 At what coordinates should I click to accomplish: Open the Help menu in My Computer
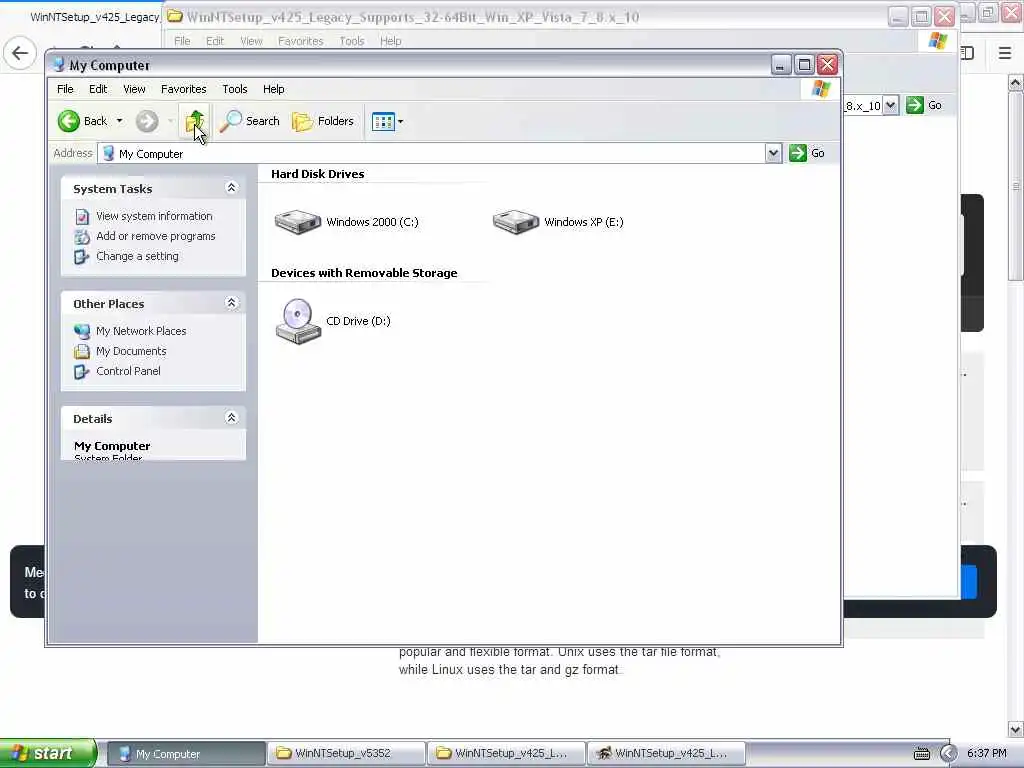pos(274,89)
